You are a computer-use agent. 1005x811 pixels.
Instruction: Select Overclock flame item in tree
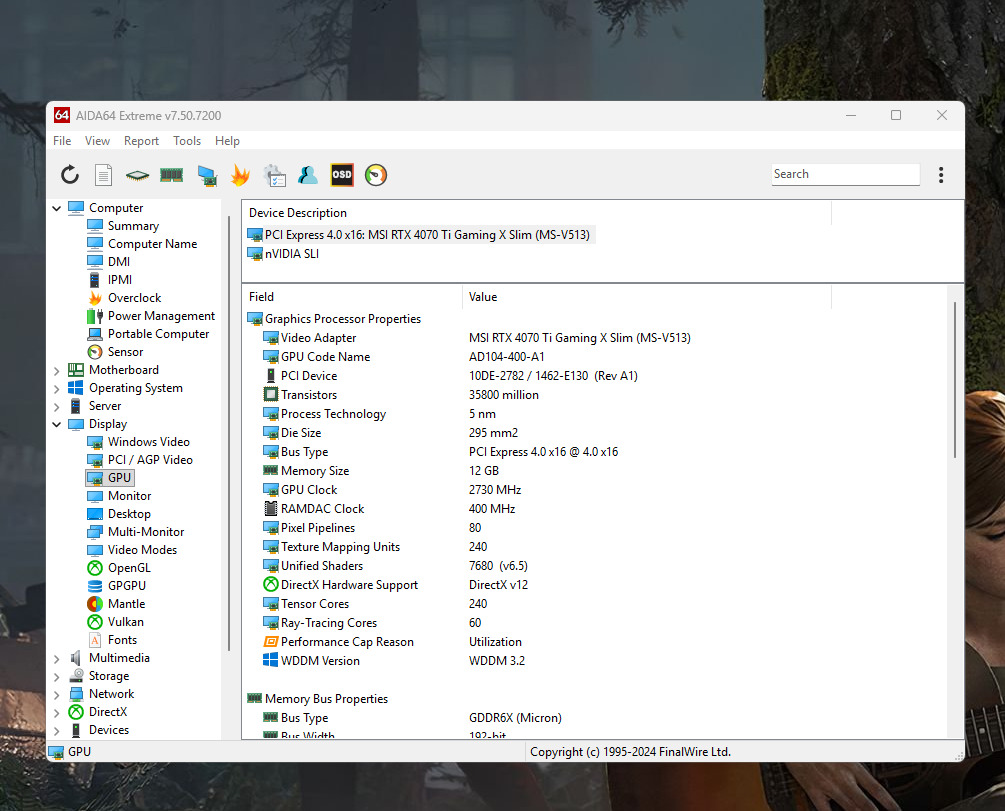[125, 297]
